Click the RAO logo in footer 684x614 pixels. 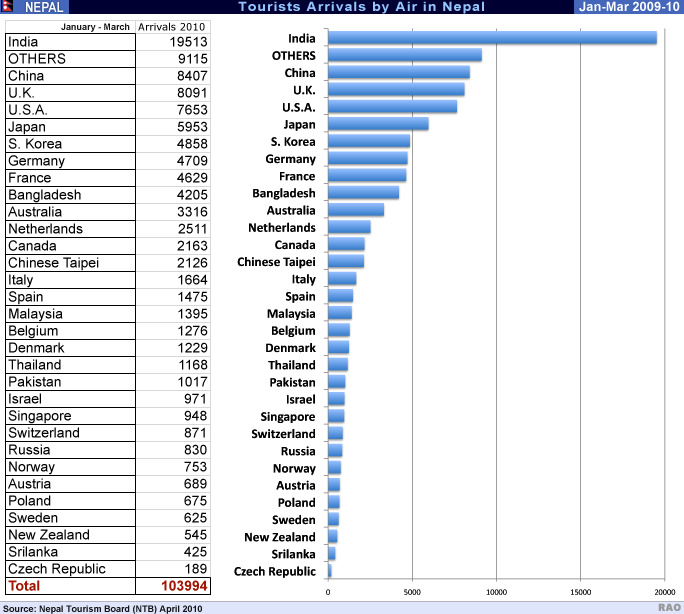tap(669, 607)
